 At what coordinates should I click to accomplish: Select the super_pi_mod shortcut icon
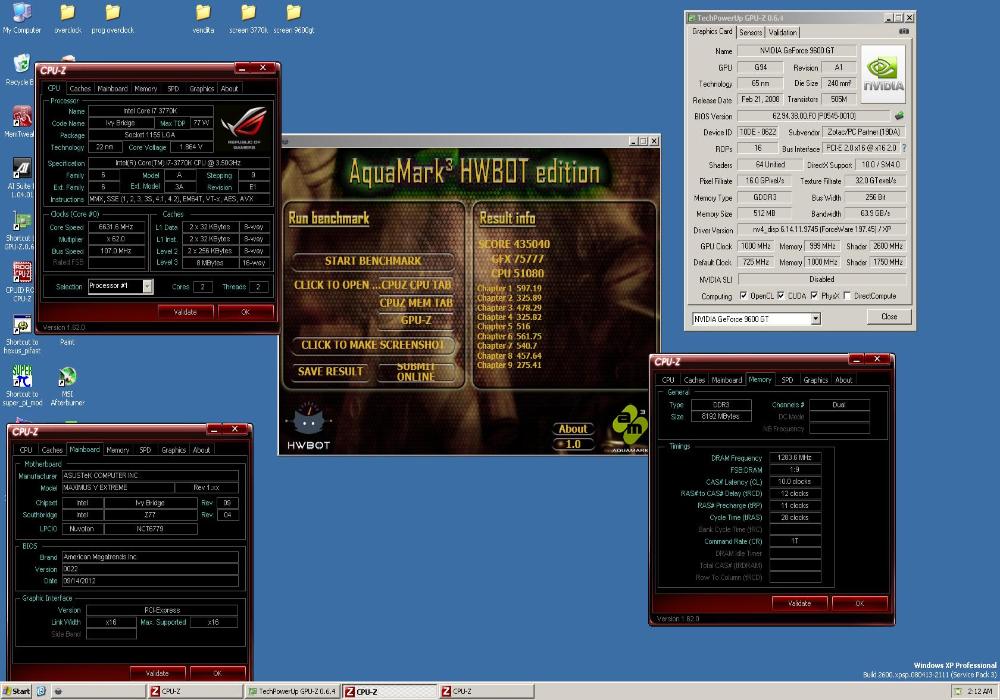(x=22, y=385)
